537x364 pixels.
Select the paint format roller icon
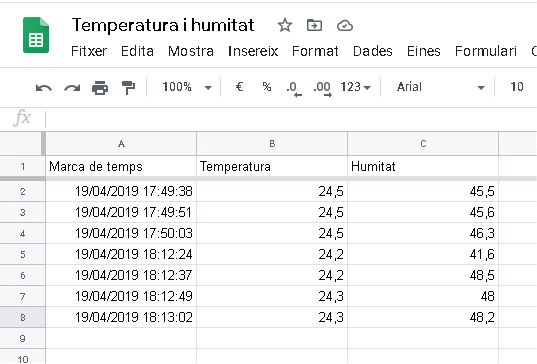pos(128,88)
